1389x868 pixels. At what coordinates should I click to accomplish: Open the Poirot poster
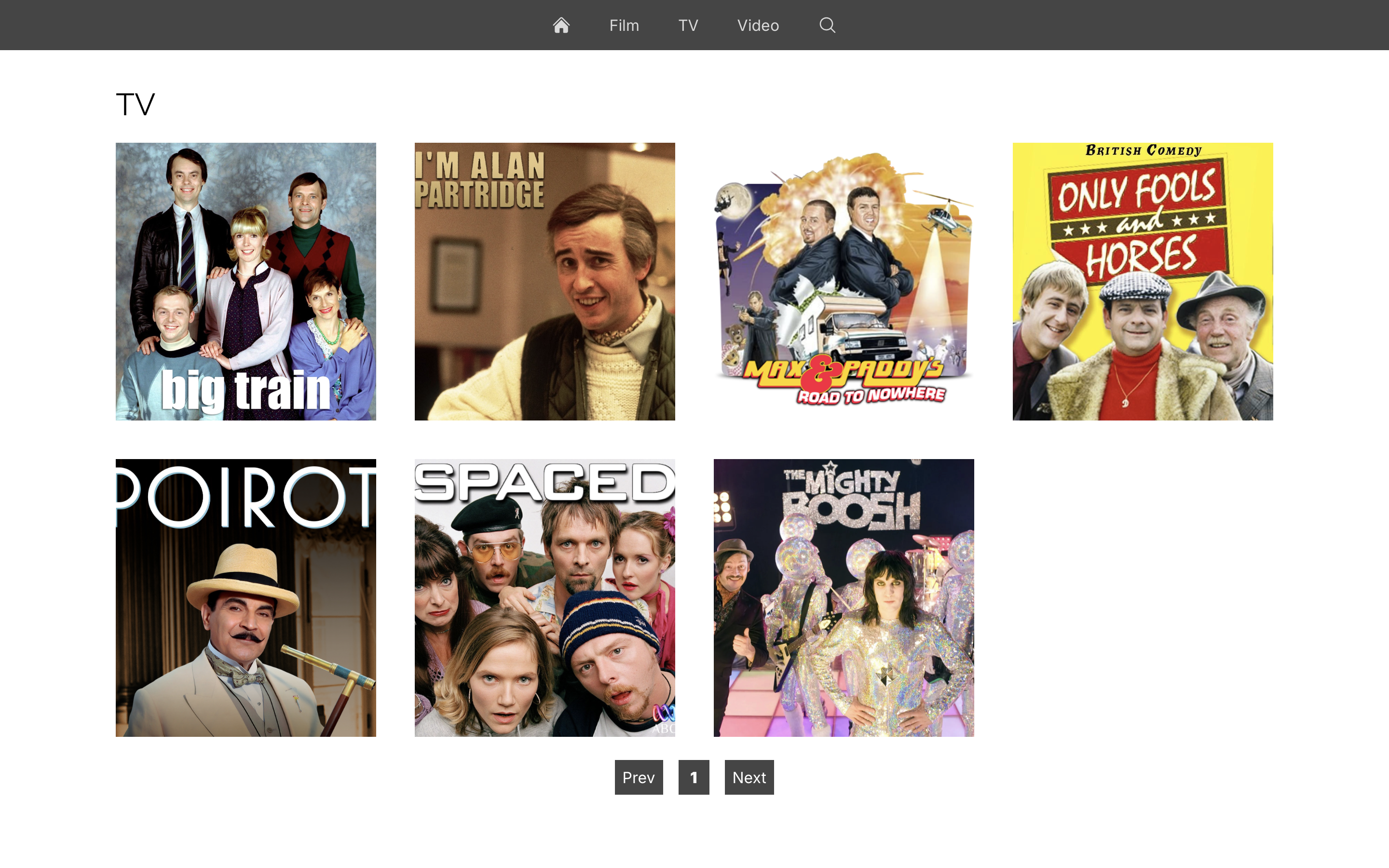coord(245,597)
